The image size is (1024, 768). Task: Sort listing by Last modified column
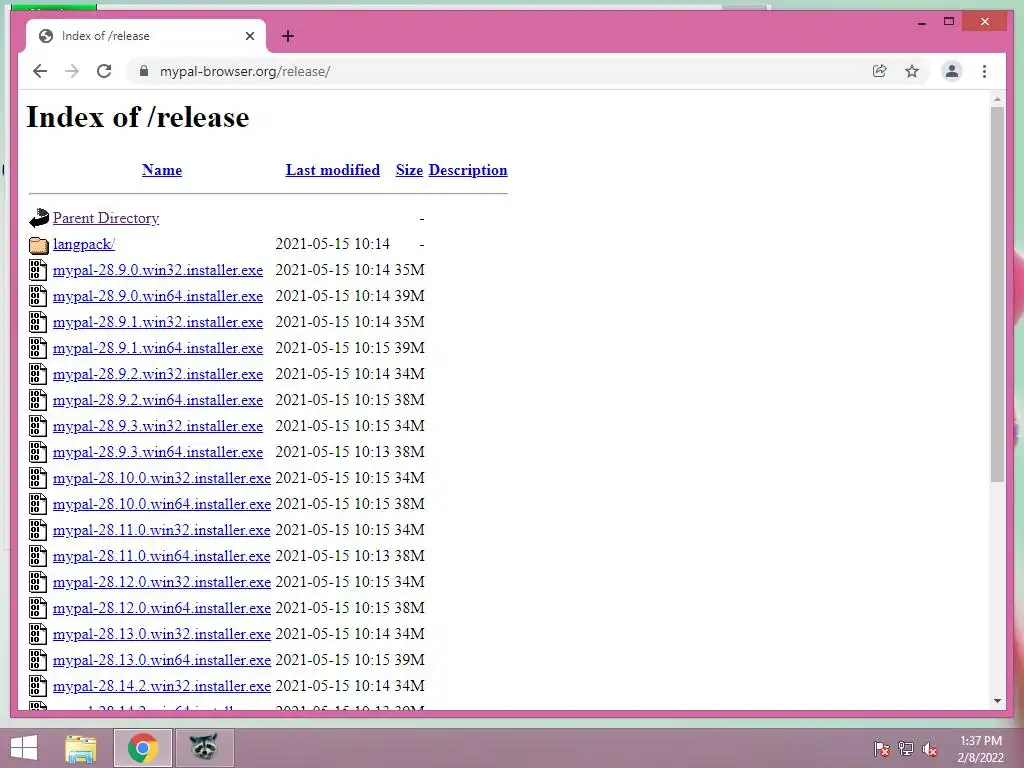pyautogui.click(x=332, y=170)
